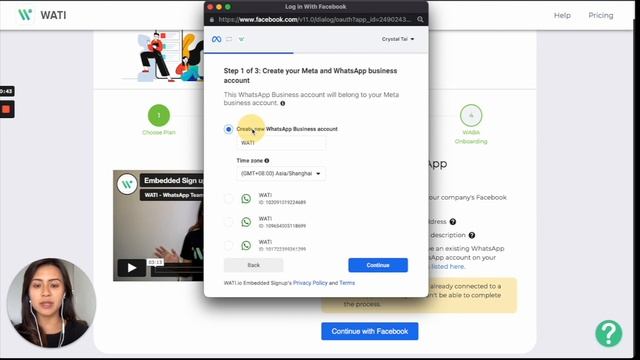Click the Back button in the dialog
The image size is (640, 360).
[x=253, y=265]
